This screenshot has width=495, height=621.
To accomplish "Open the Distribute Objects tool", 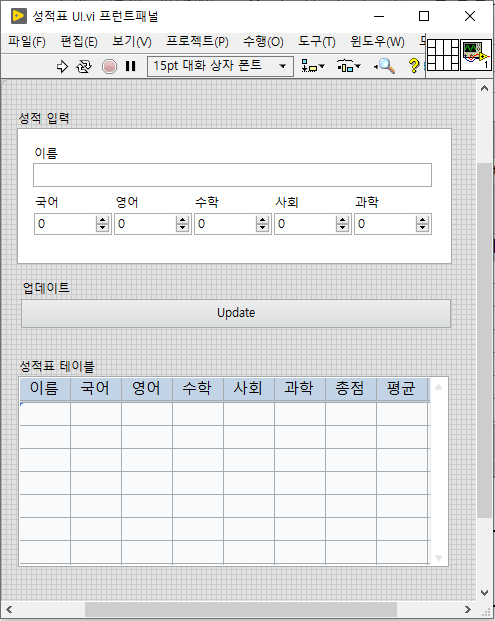I will (x=348, y=66).
